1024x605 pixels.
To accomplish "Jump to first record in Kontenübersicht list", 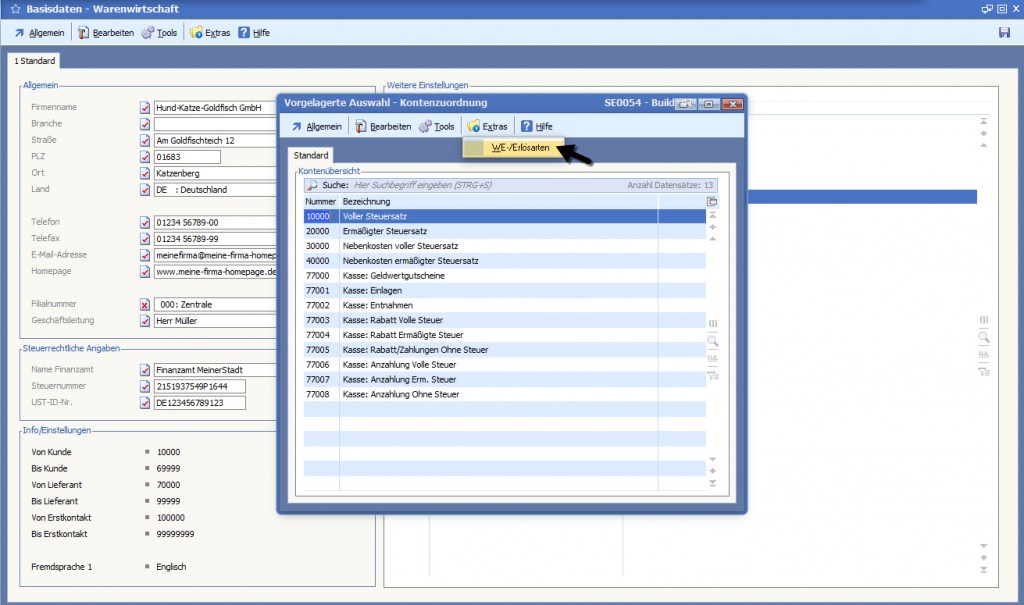I will click(713, 215).
